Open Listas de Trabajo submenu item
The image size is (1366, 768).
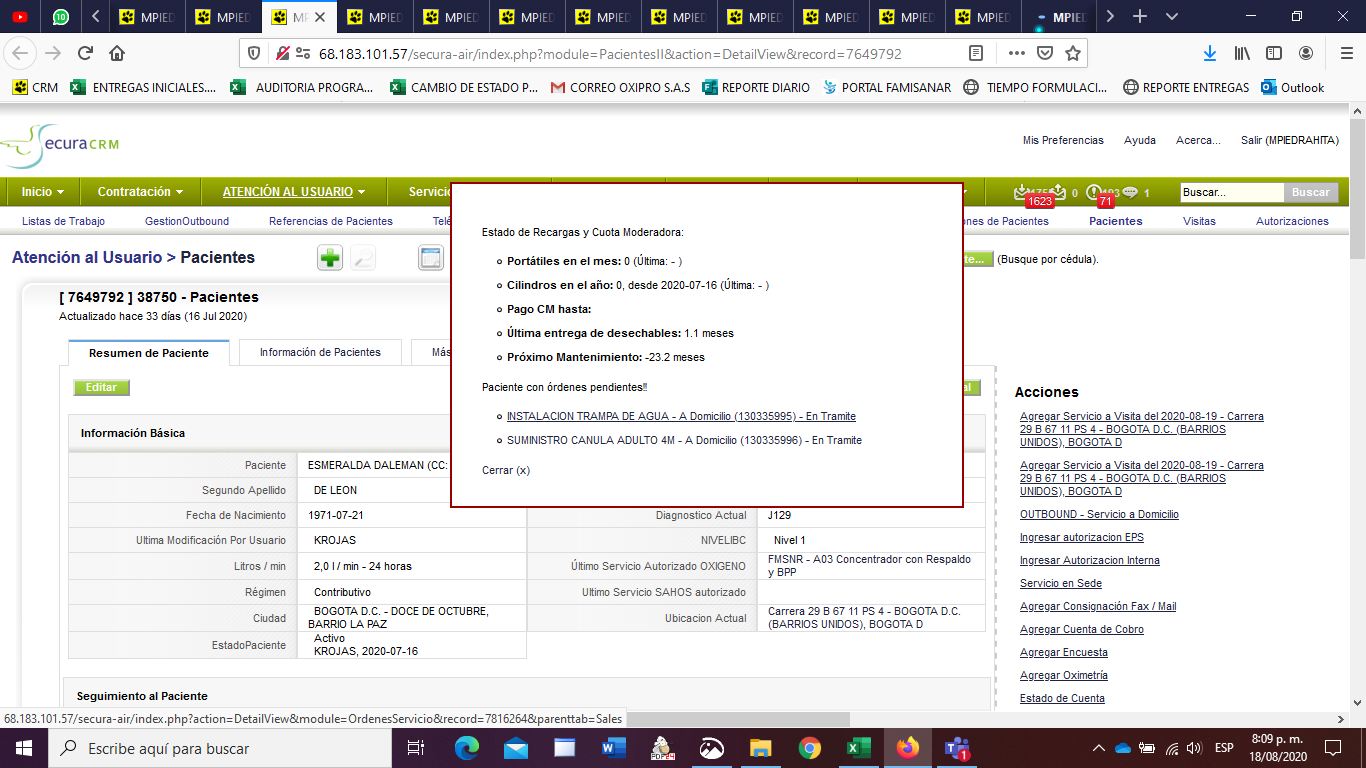tap(63, 221)
